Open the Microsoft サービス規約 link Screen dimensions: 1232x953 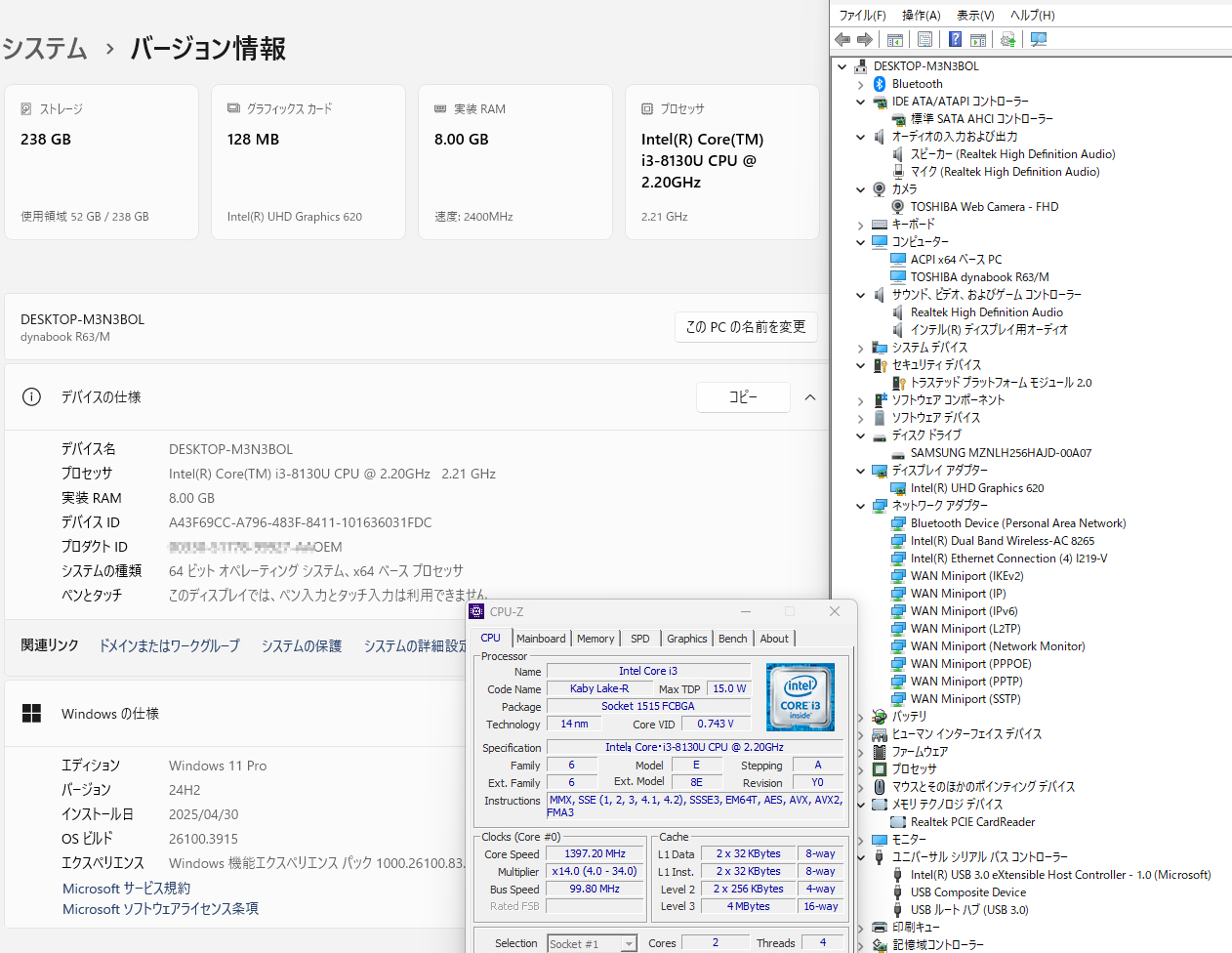127,889
